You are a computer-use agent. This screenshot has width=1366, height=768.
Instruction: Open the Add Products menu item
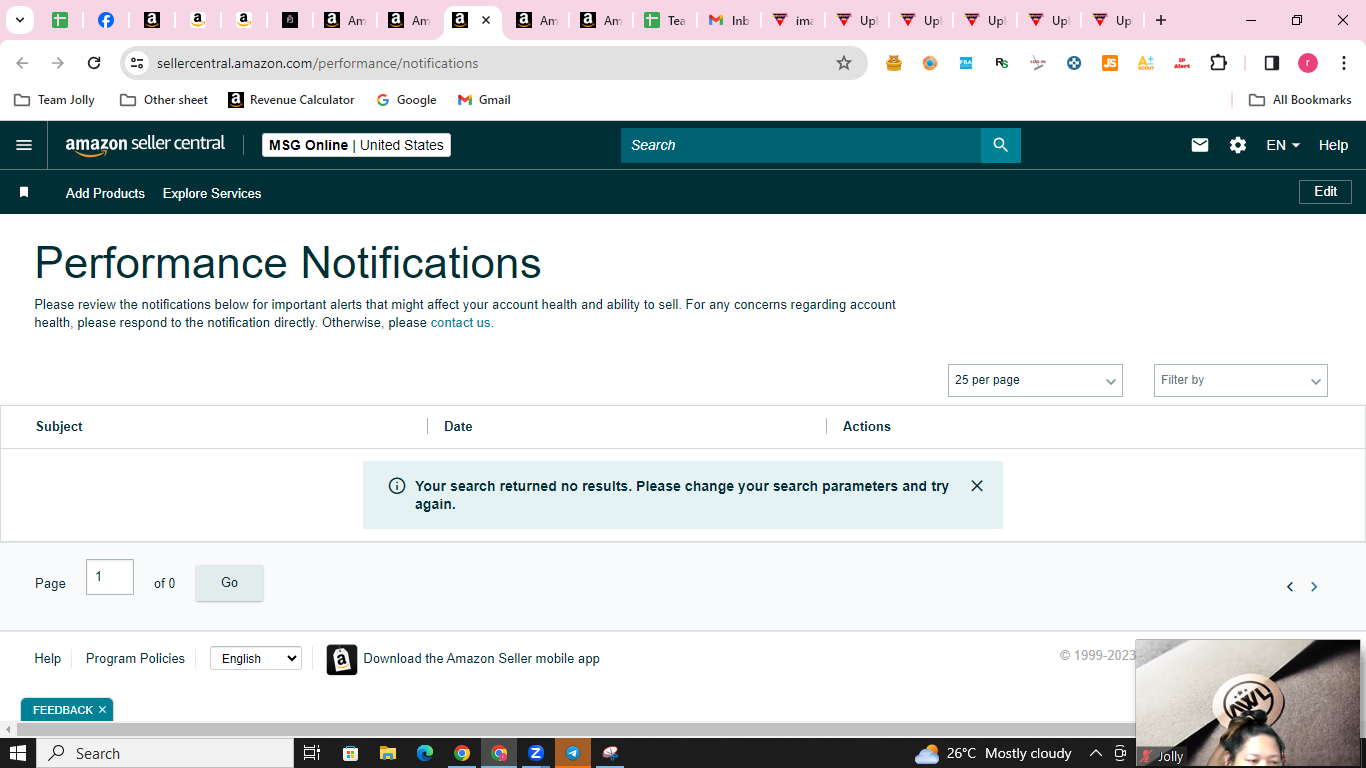105,193
